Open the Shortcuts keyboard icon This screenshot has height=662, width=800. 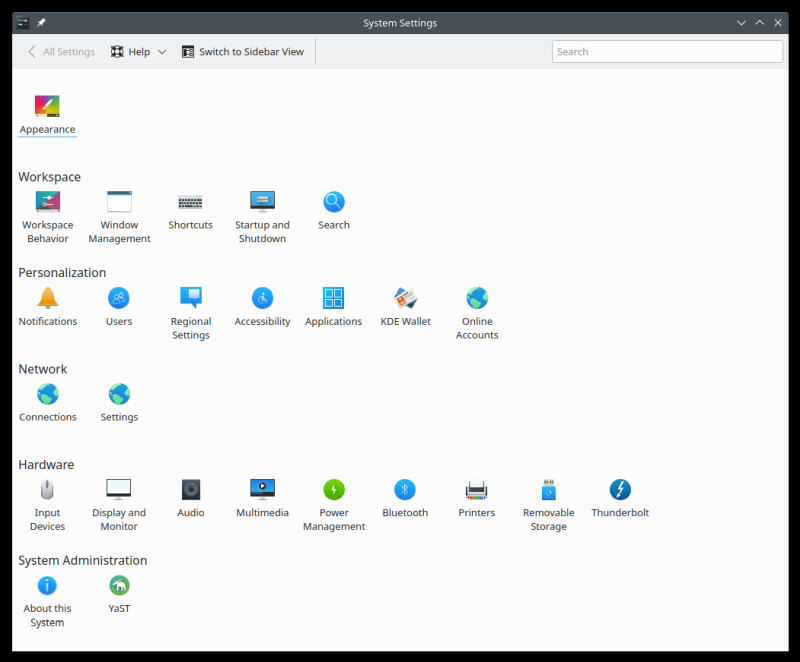click(x=190, y=202)
